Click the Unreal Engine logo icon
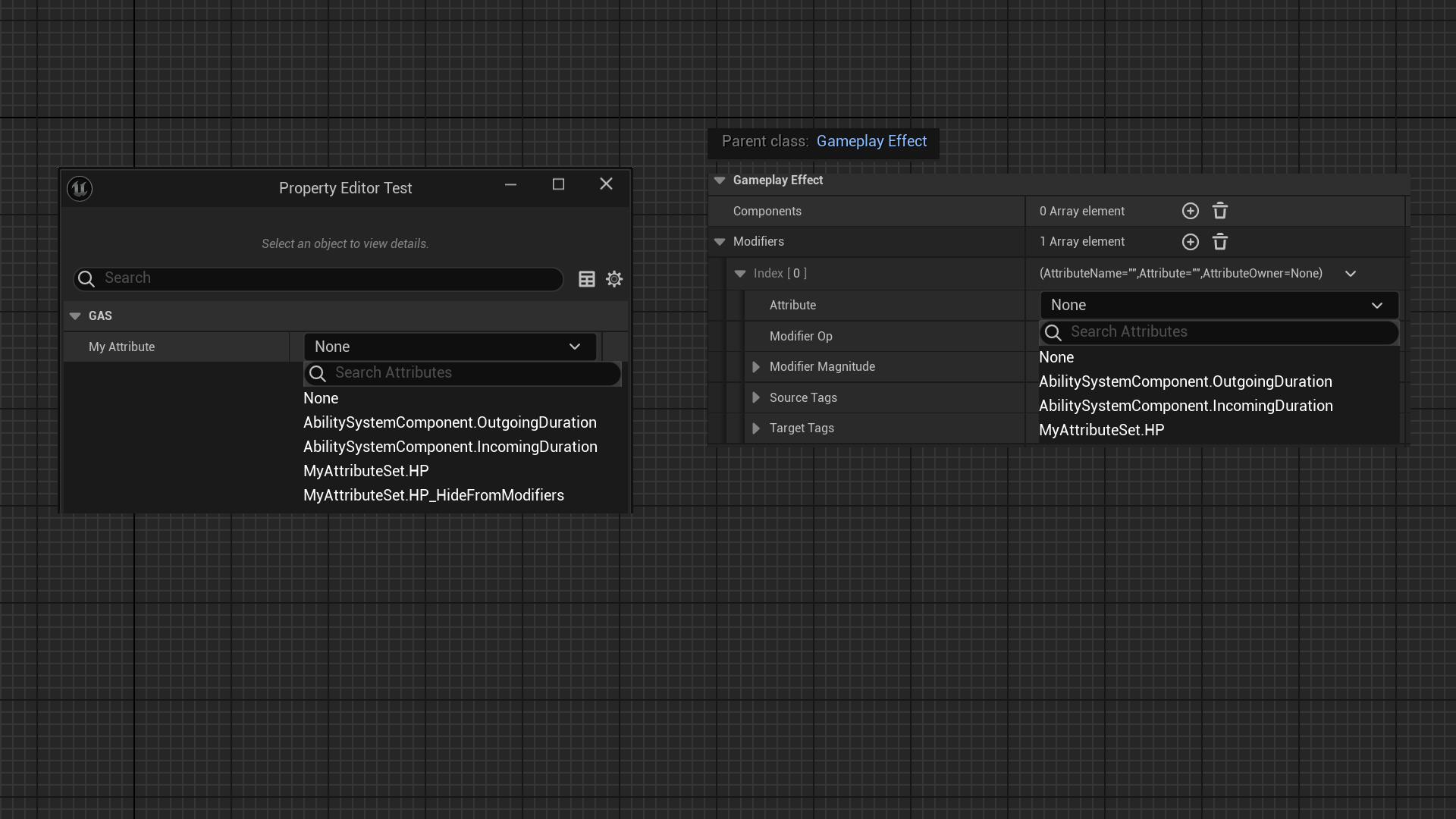 80,188
